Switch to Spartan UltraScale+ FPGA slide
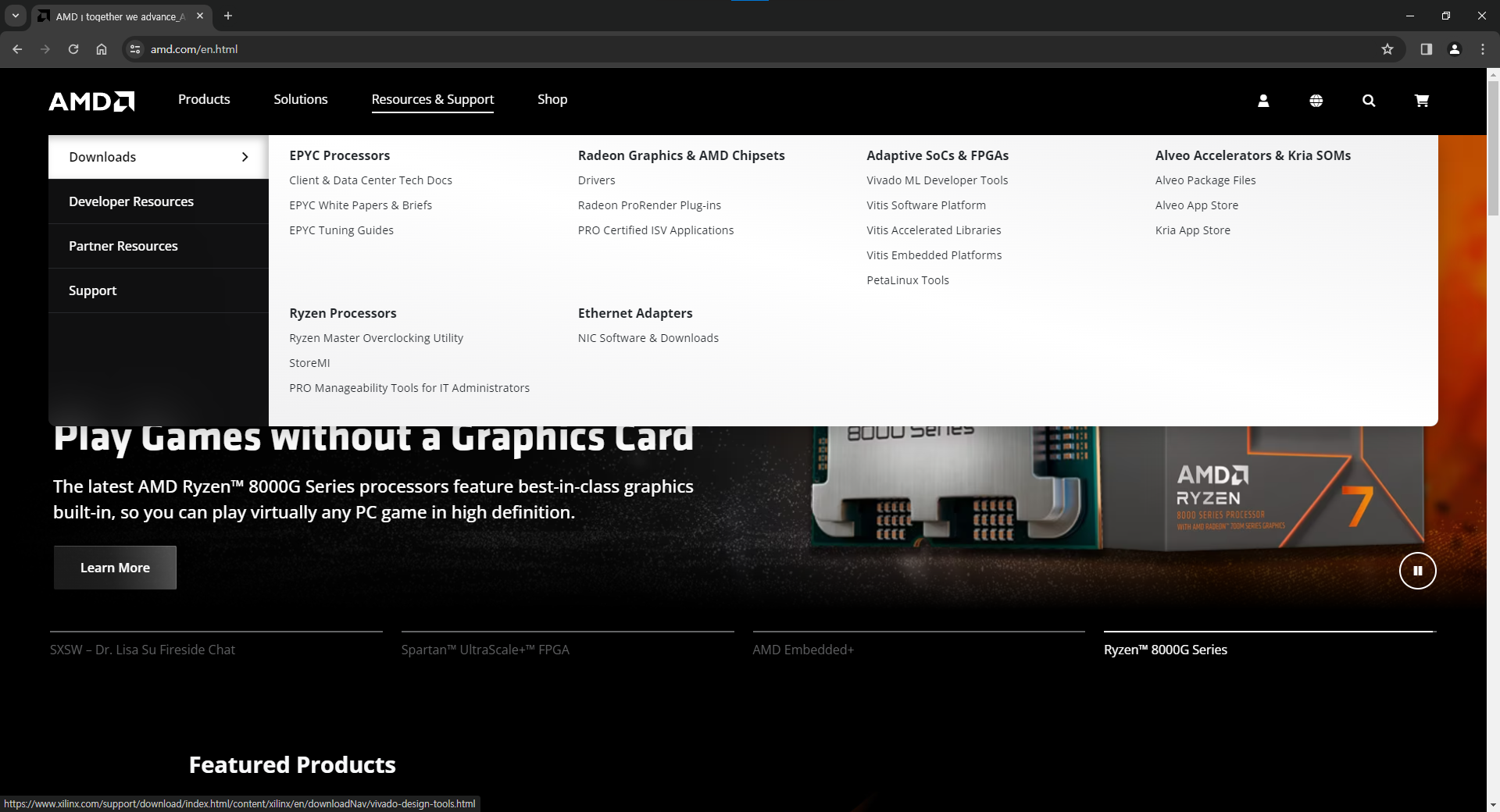The image size is (1500, 812). click(x=568, y=645)
